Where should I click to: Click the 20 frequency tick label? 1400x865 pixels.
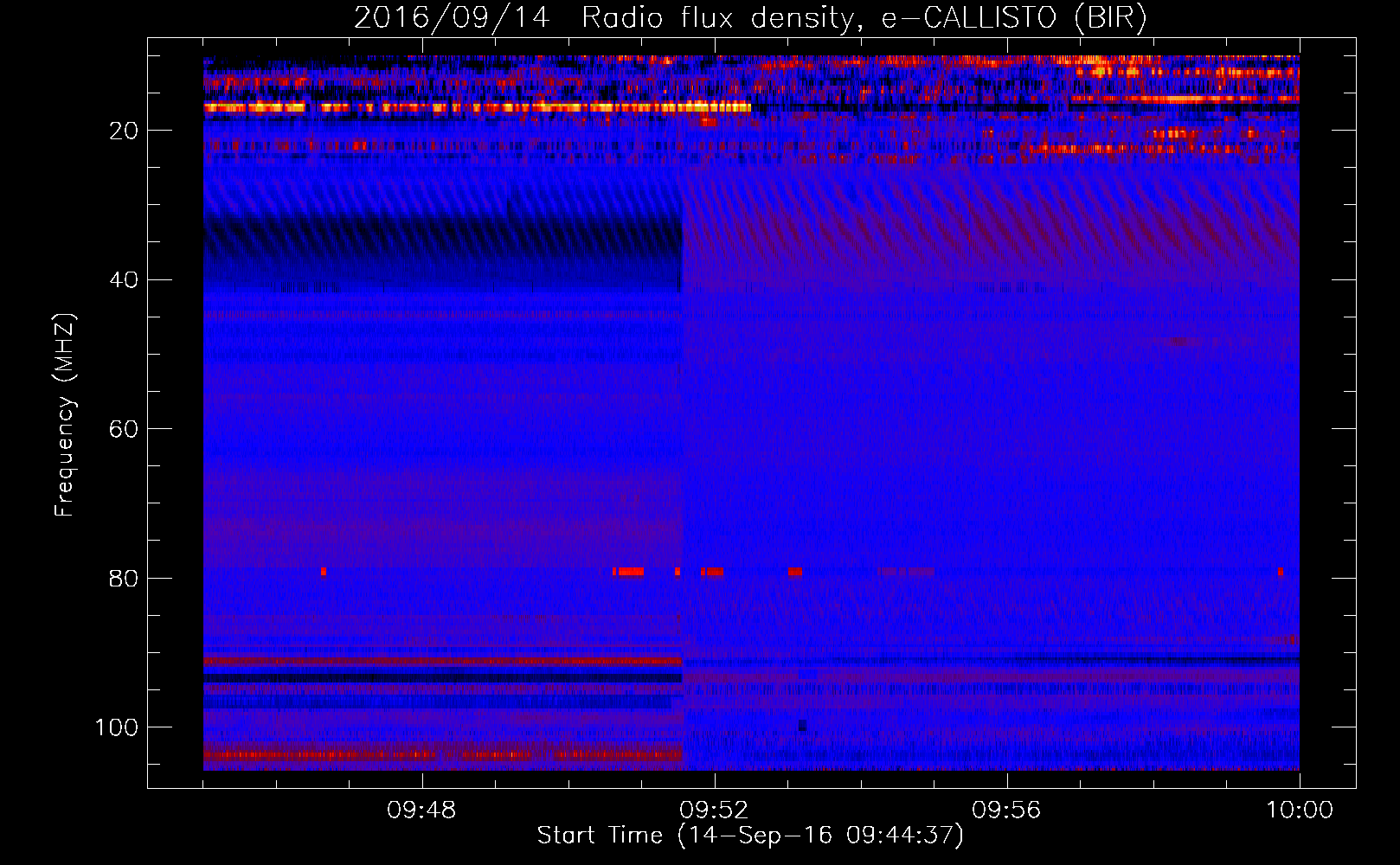point(124,131)
